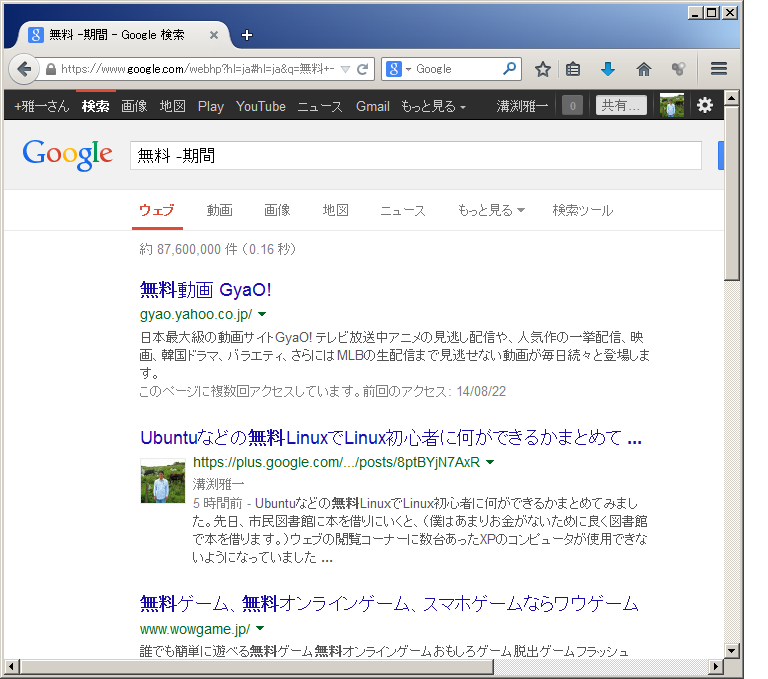Open Play in the black bar

(211, 106)
